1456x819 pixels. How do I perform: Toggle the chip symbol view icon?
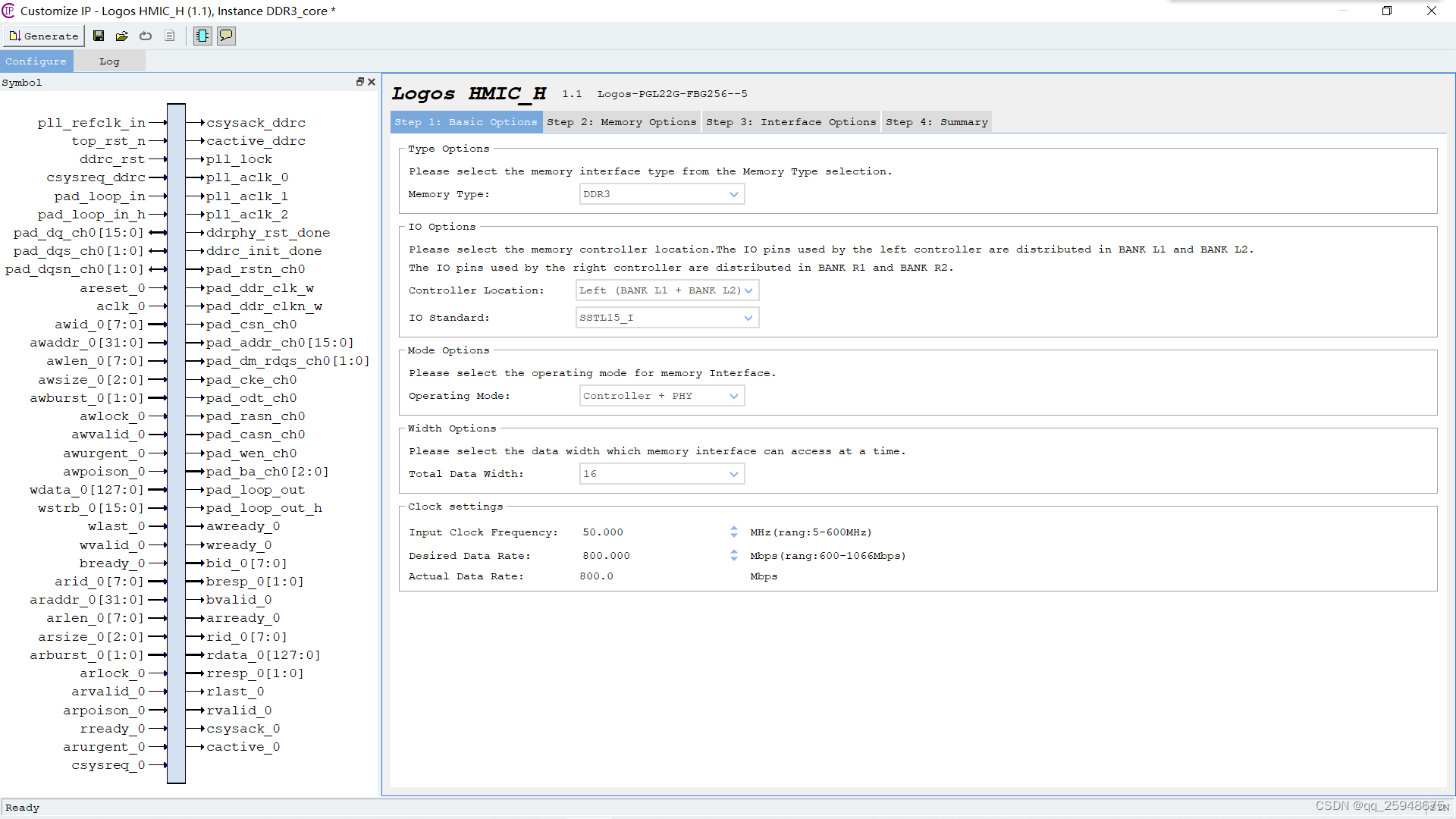pos(202,36)
